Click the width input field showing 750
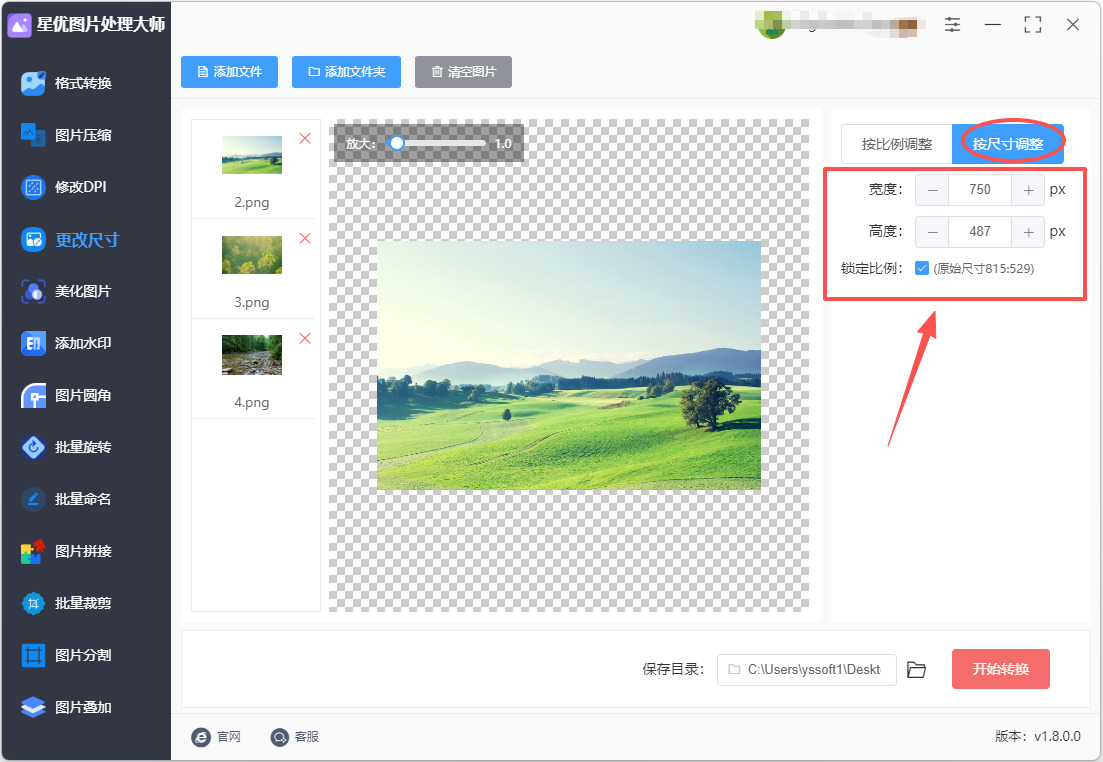The image size is (1103, 762). click(x=980, y=190)
